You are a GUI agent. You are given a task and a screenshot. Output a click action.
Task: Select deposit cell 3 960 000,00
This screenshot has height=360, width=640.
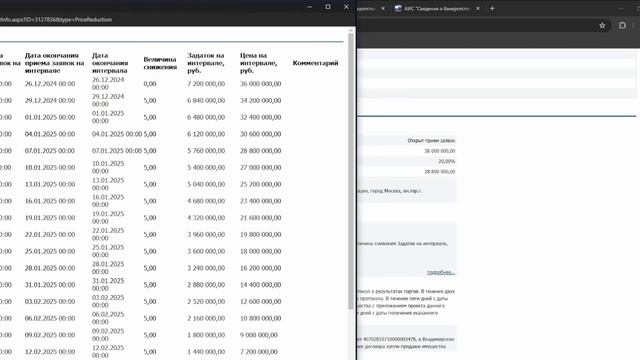point(206,234)
